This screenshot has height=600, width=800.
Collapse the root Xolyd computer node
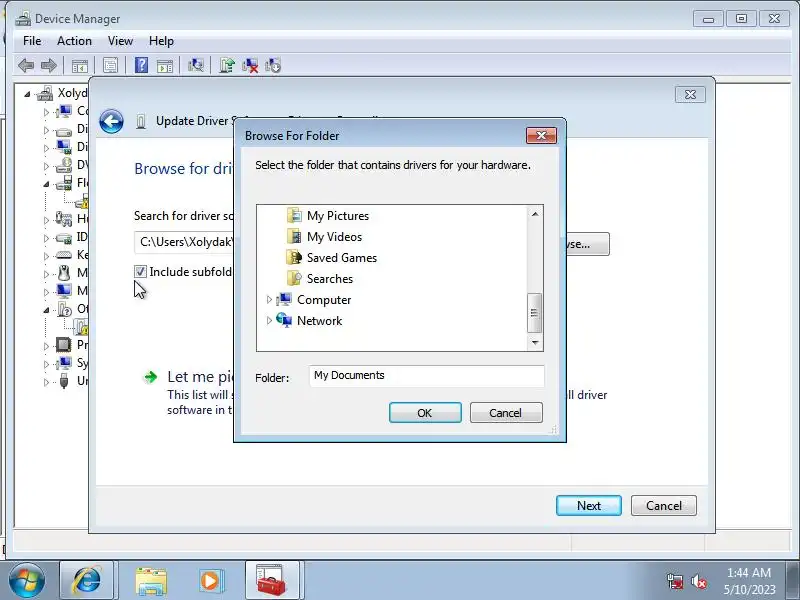pyautogui.click(x=27, y=94)
